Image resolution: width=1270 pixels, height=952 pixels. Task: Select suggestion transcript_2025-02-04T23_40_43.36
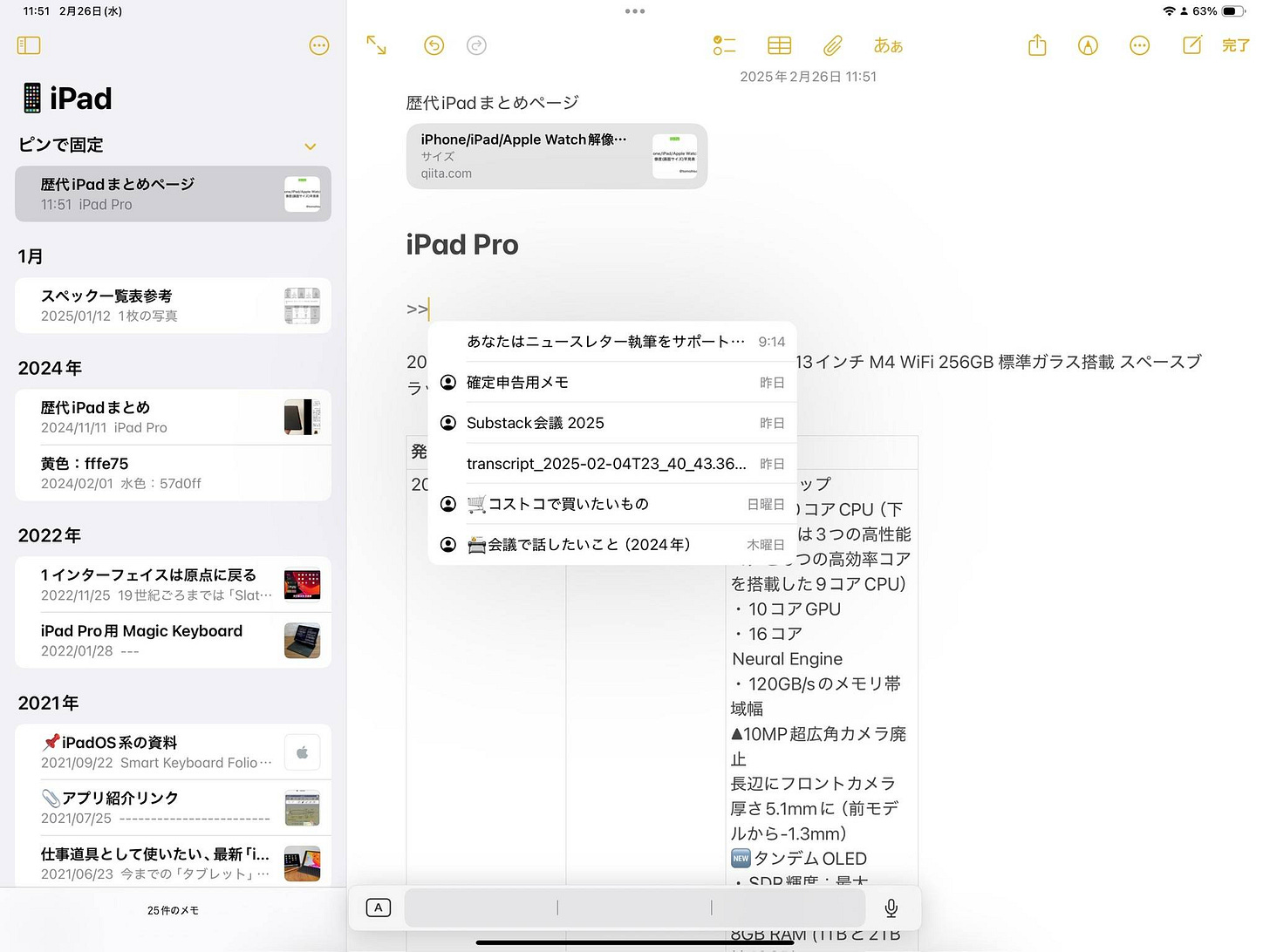point(612,464)
